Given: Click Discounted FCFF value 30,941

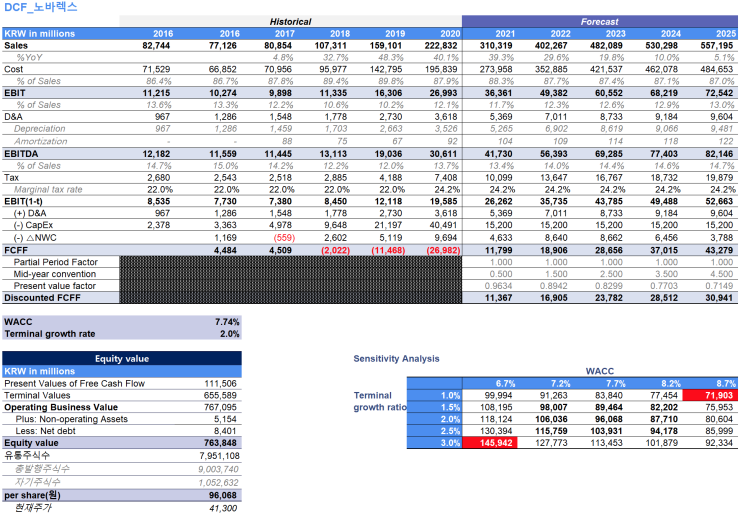Looking at the screenshot, I should pos(719,298).
